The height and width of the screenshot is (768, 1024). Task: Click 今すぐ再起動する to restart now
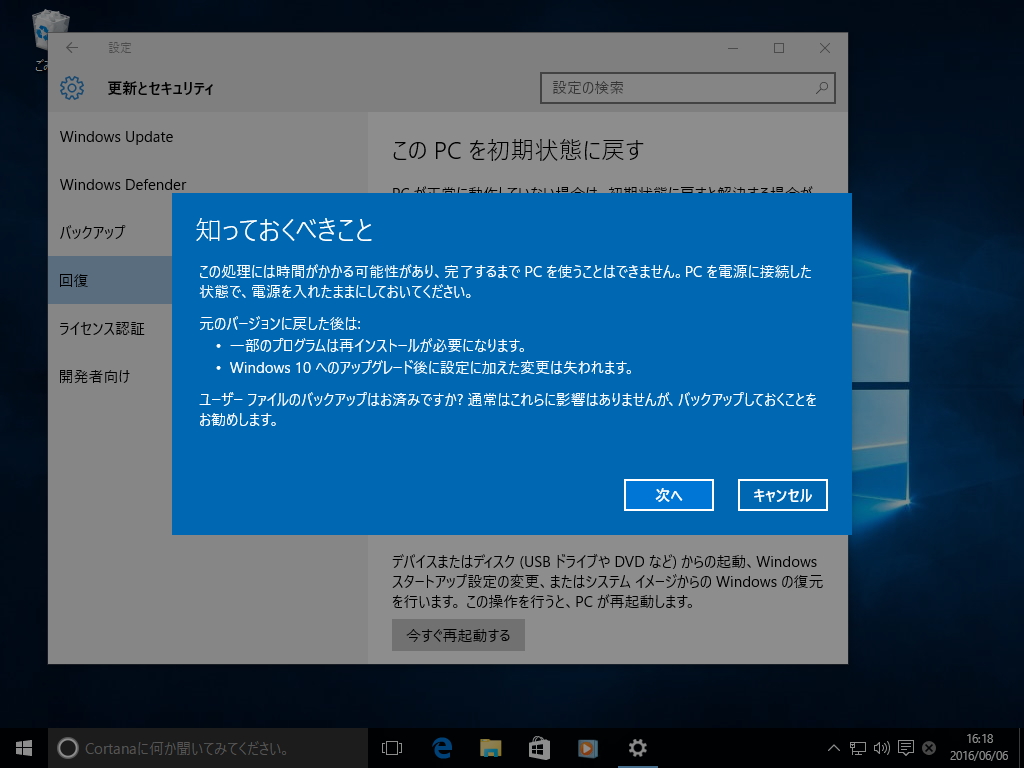(x=458, y=634)
